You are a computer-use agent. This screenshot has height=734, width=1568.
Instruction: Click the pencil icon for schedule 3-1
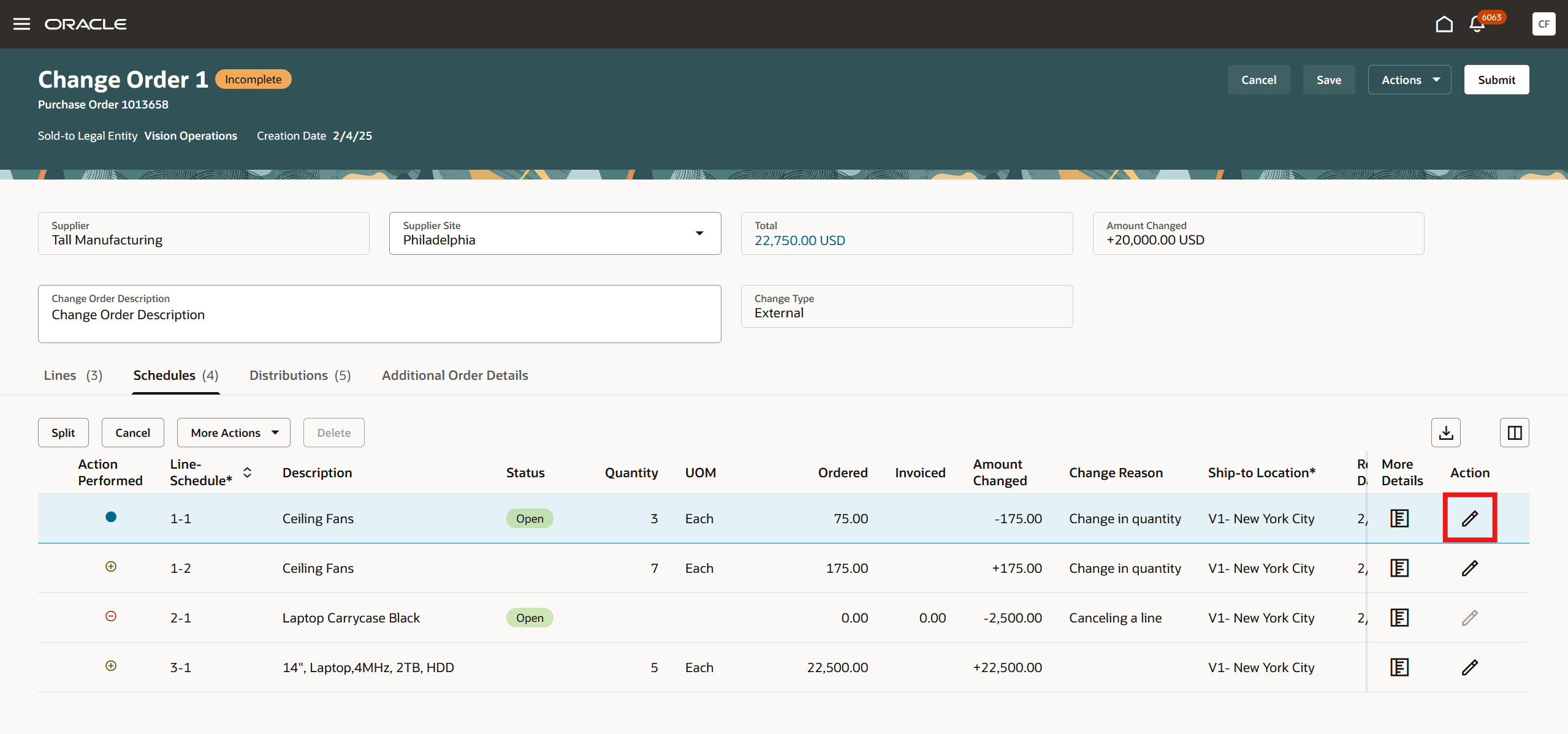[1469, 667]
